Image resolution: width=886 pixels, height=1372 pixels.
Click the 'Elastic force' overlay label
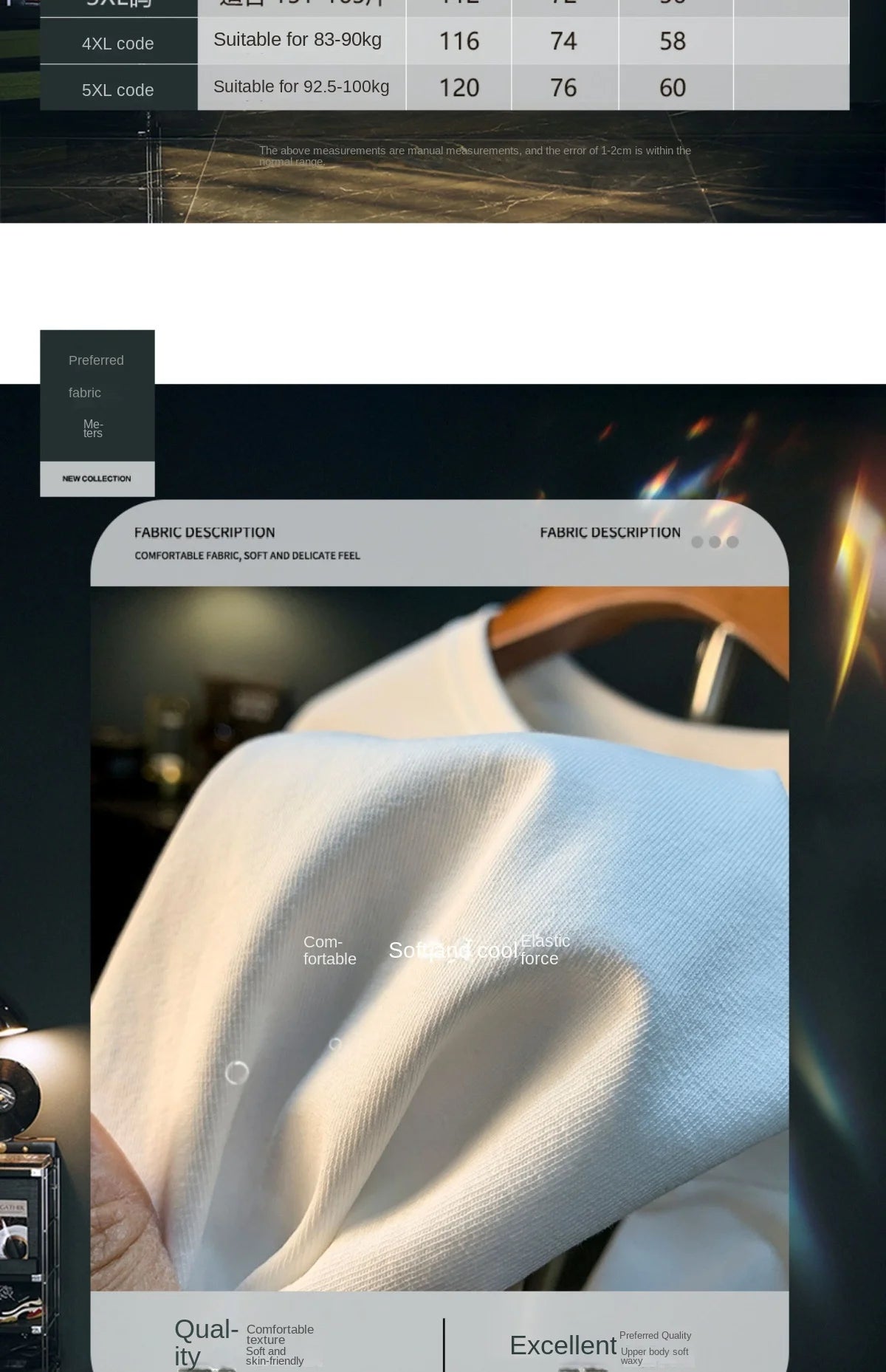point(545,950)
